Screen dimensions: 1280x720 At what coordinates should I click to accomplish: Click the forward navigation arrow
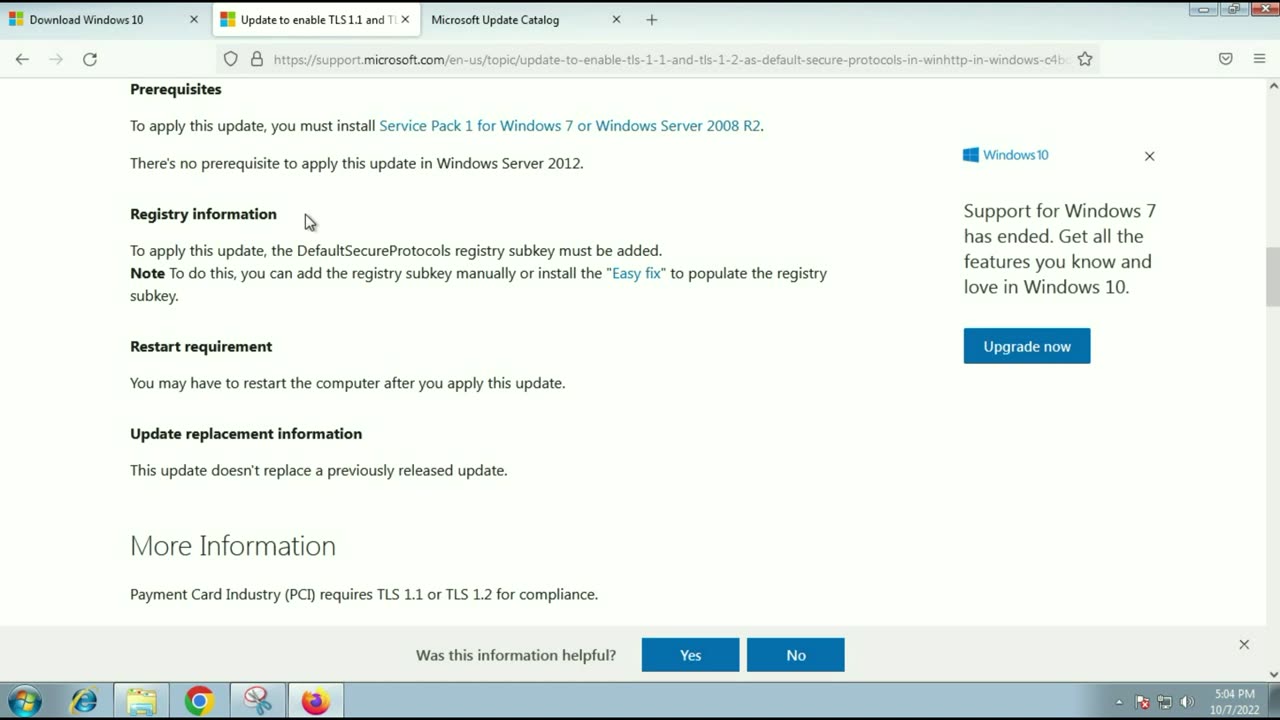(56, 59)
